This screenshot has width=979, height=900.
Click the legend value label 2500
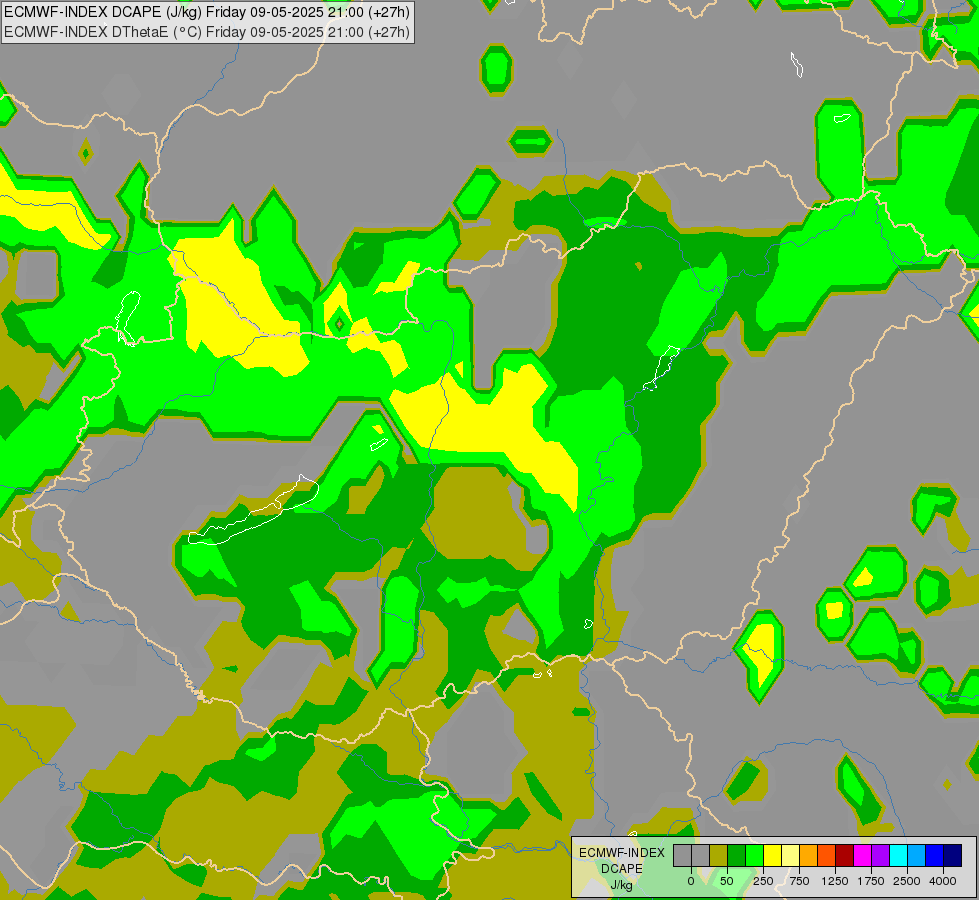pos(907,881)
